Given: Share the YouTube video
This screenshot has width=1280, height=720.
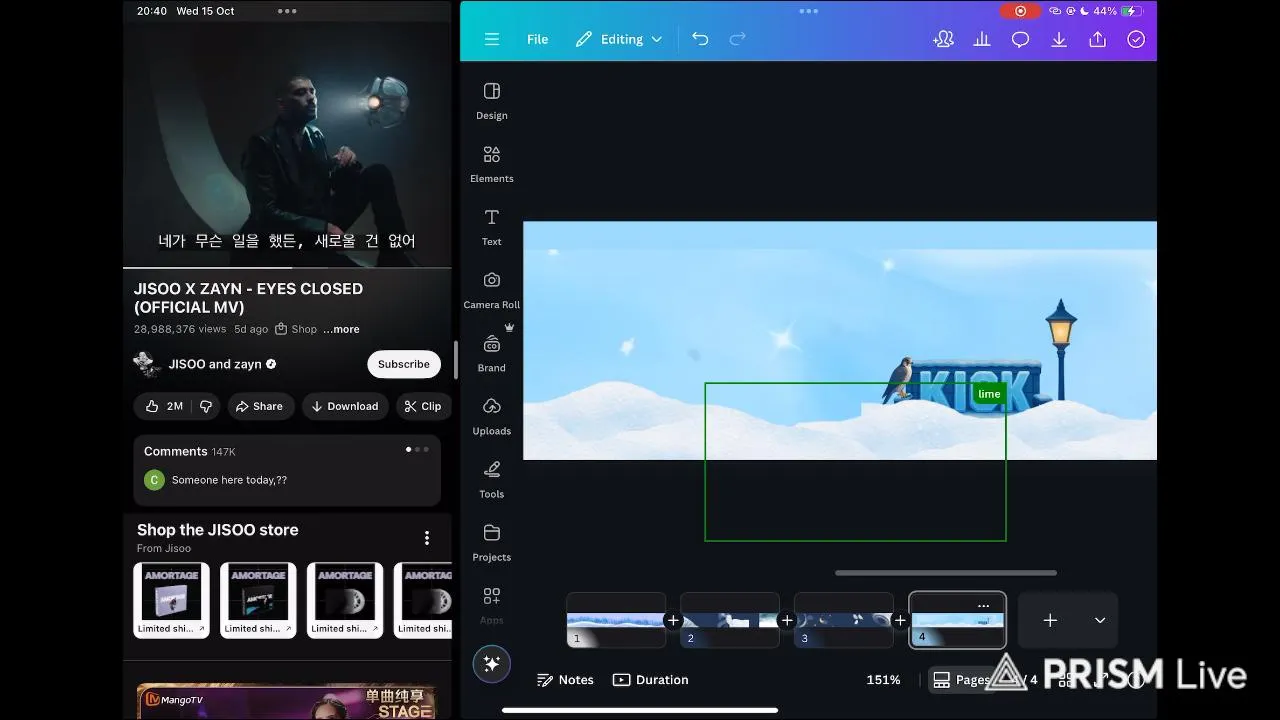Looking at the screenshot, I should (259, 406).
